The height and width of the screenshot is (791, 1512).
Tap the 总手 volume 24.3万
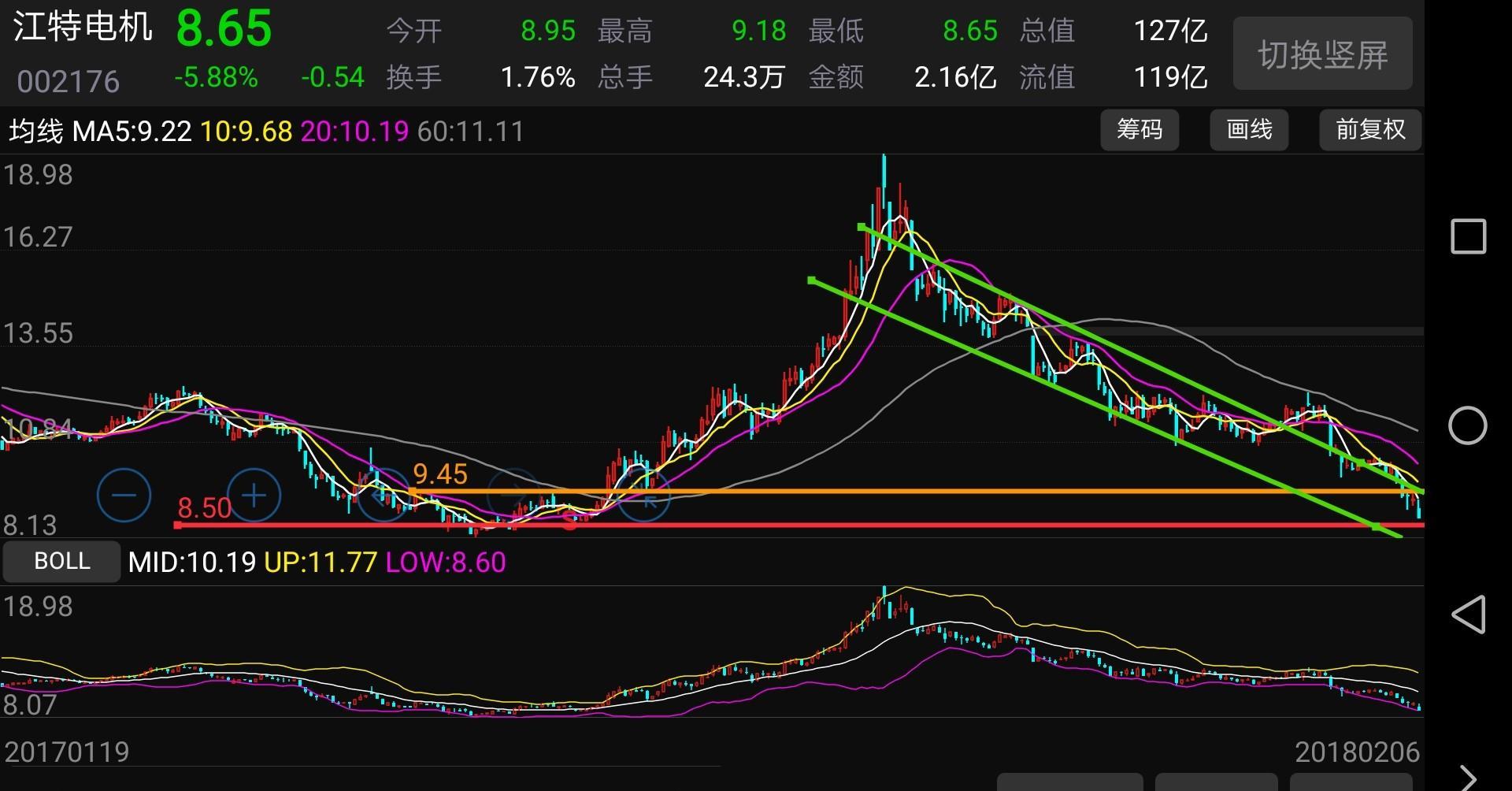[744, 77]
